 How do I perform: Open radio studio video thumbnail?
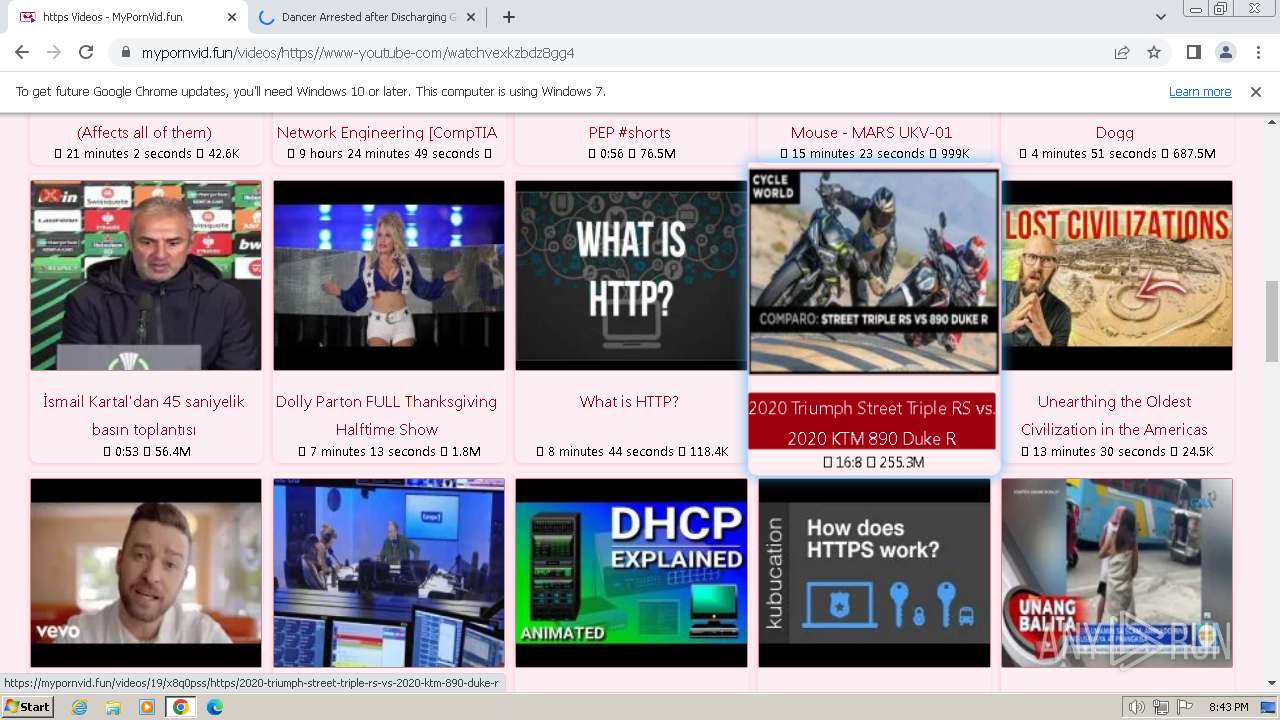pos(389,573)
